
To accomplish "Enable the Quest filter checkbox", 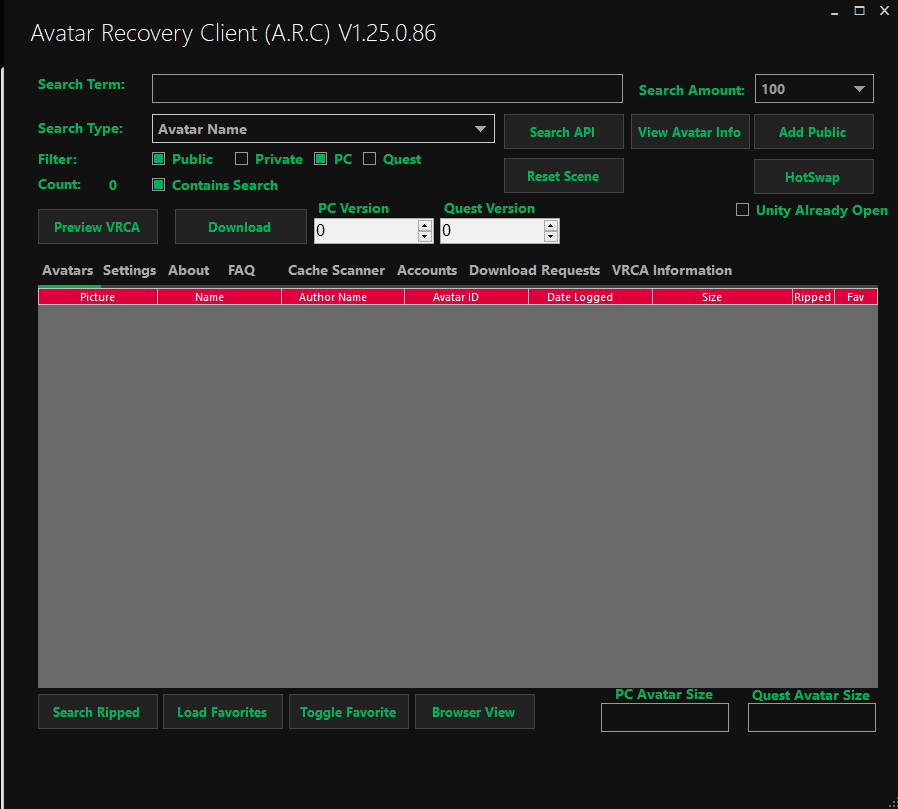I will [x=369, y=159].
